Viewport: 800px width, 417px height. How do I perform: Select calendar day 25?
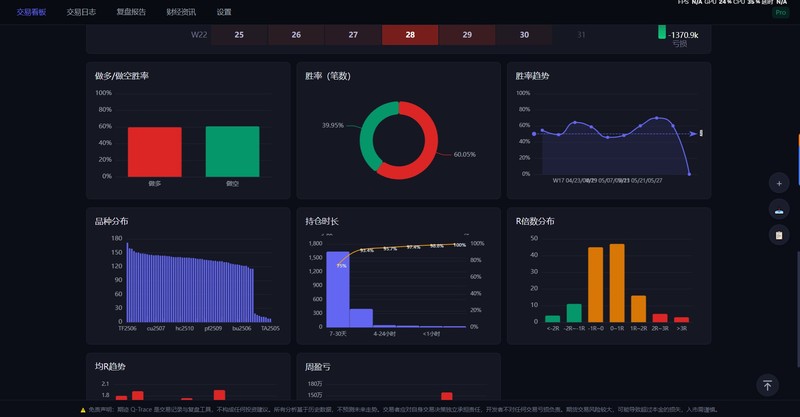[239, 35]
